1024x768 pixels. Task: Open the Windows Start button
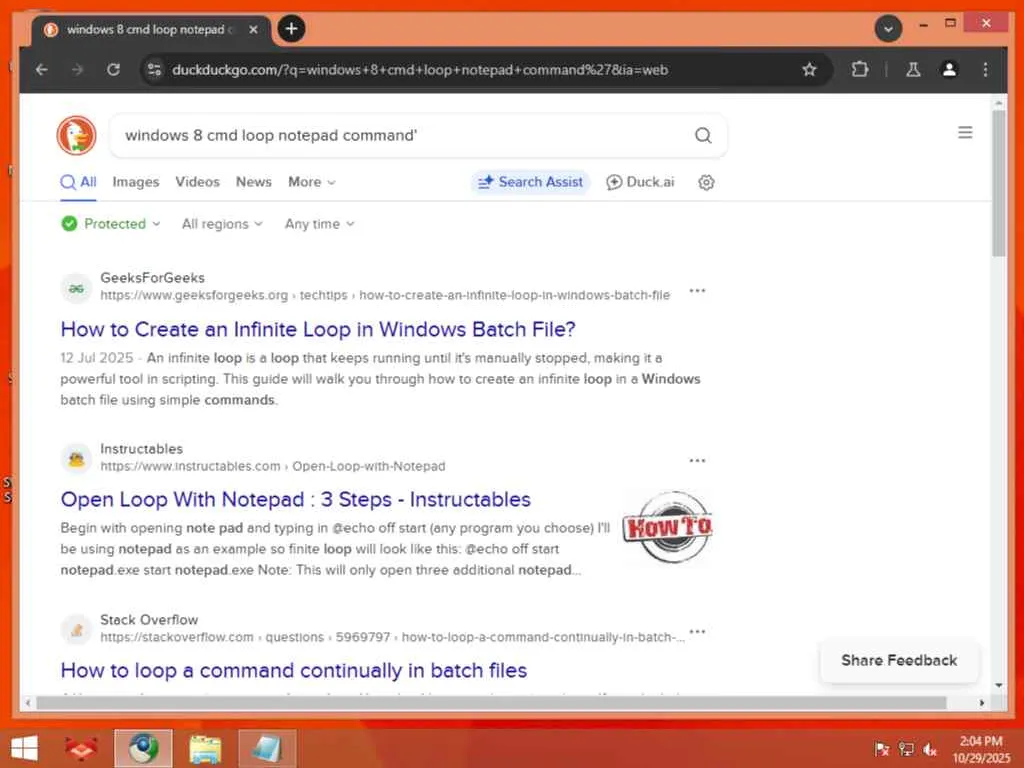(24, 748)
